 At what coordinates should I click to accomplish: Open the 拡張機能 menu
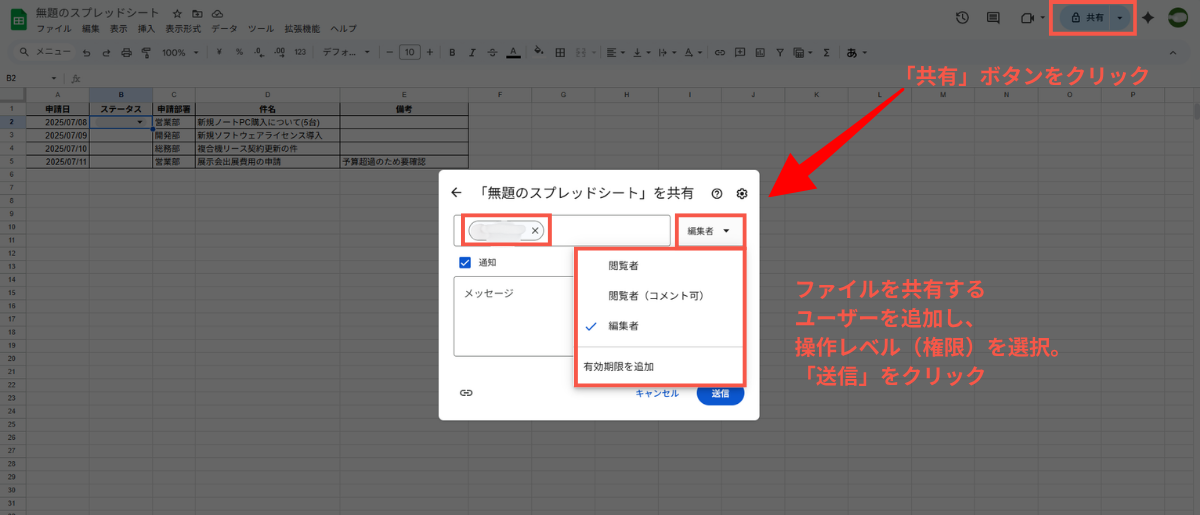coord(303,29)
